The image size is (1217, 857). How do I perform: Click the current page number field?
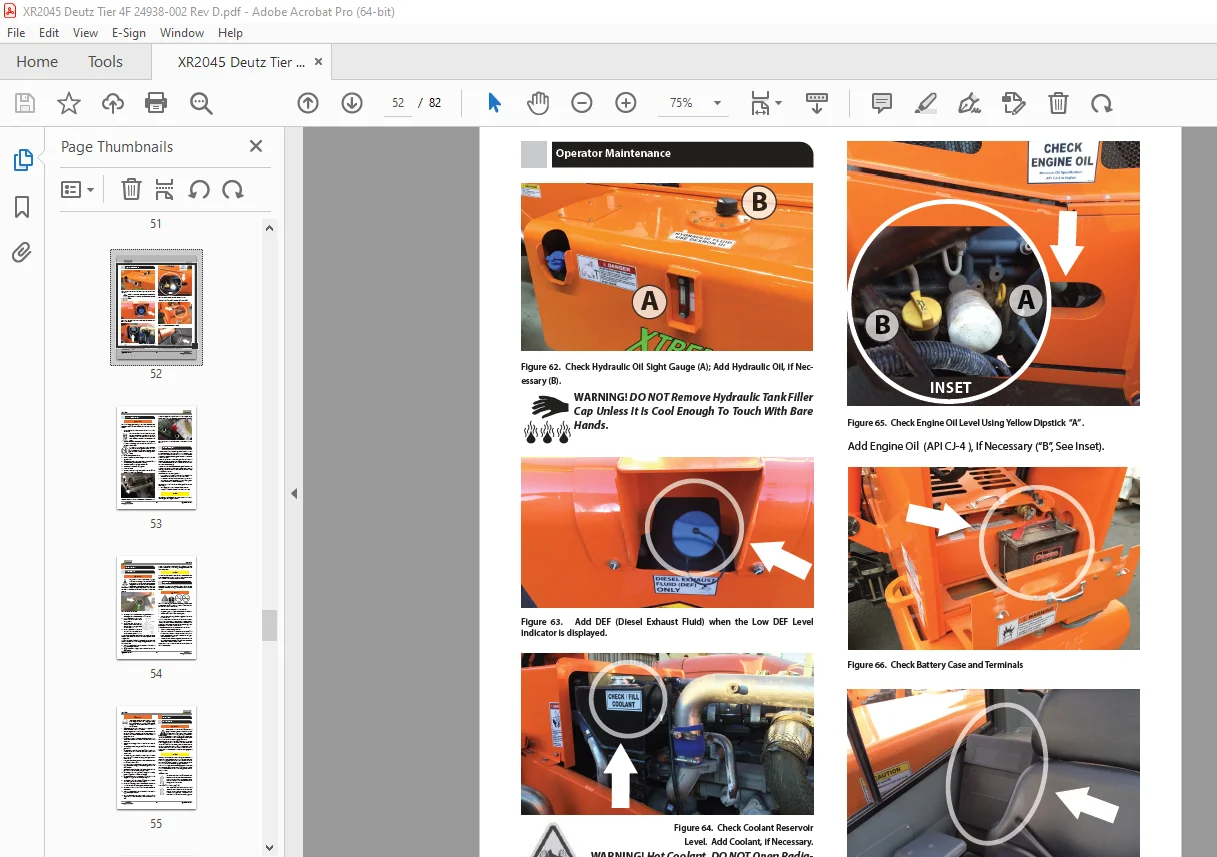[x=398, y=103]
